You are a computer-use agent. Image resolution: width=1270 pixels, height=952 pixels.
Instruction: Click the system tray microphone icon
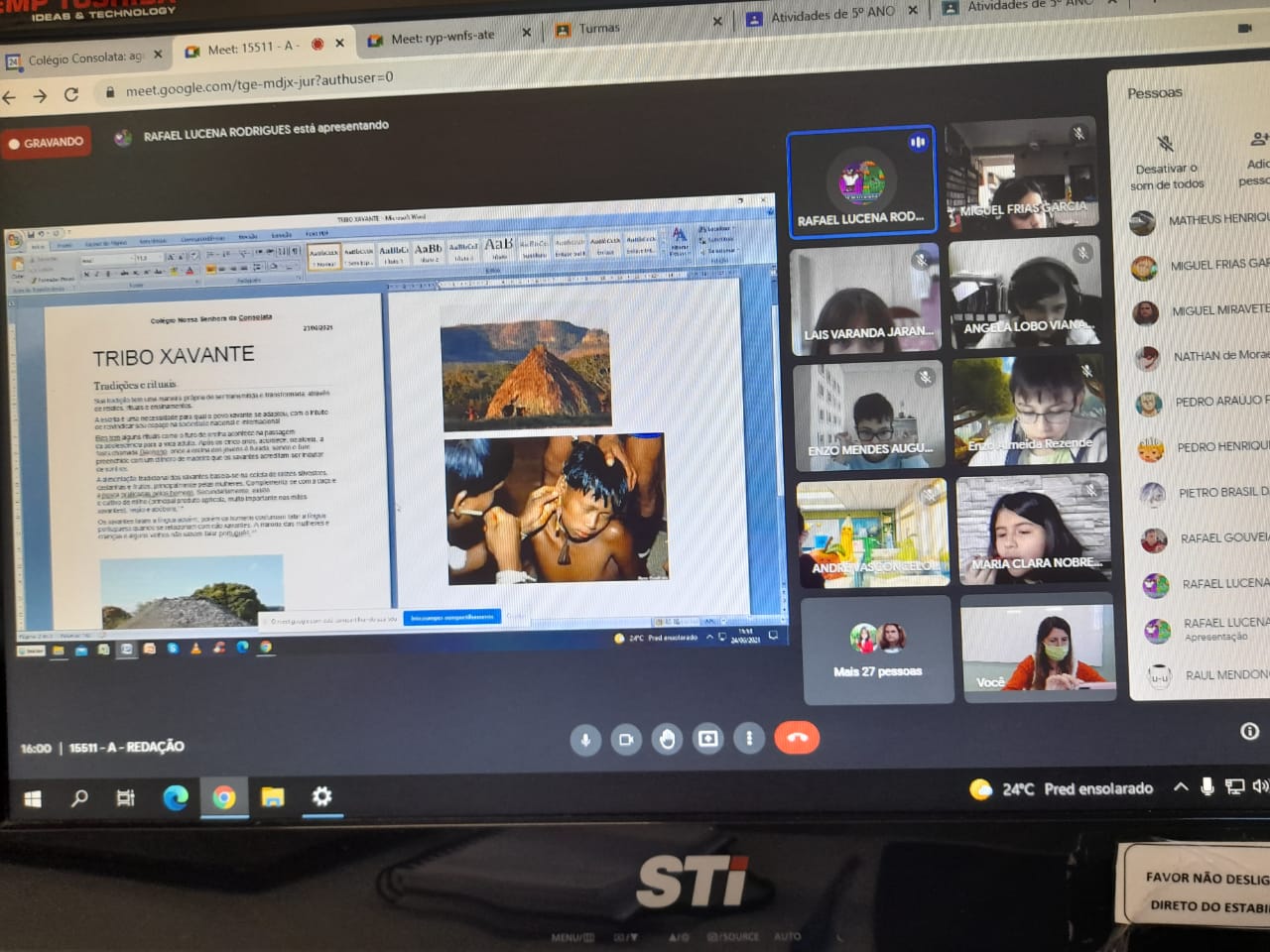(x=1207, y=787)
